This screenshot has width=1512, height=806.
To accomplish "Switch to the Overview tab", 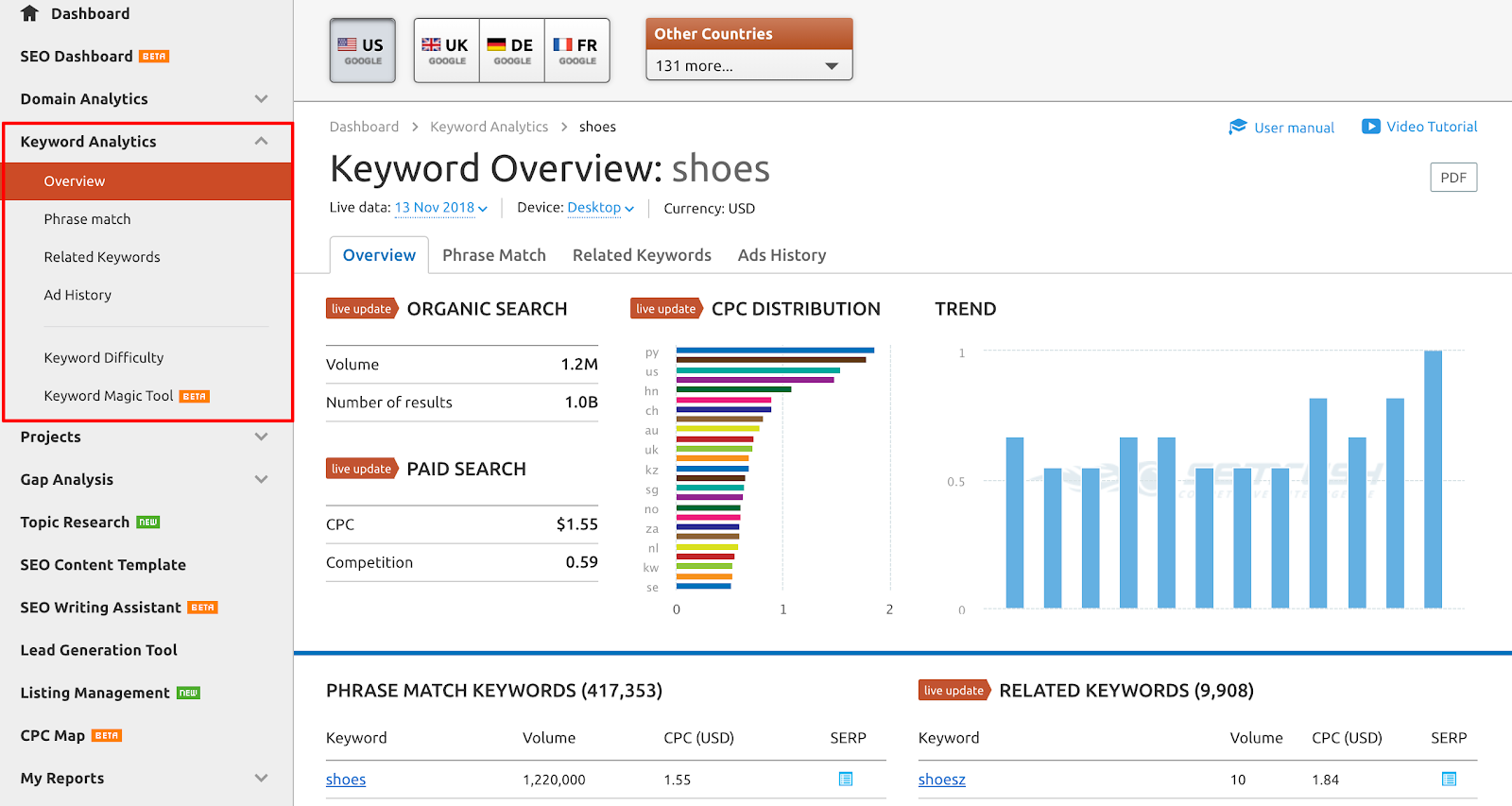I will 379,255.
